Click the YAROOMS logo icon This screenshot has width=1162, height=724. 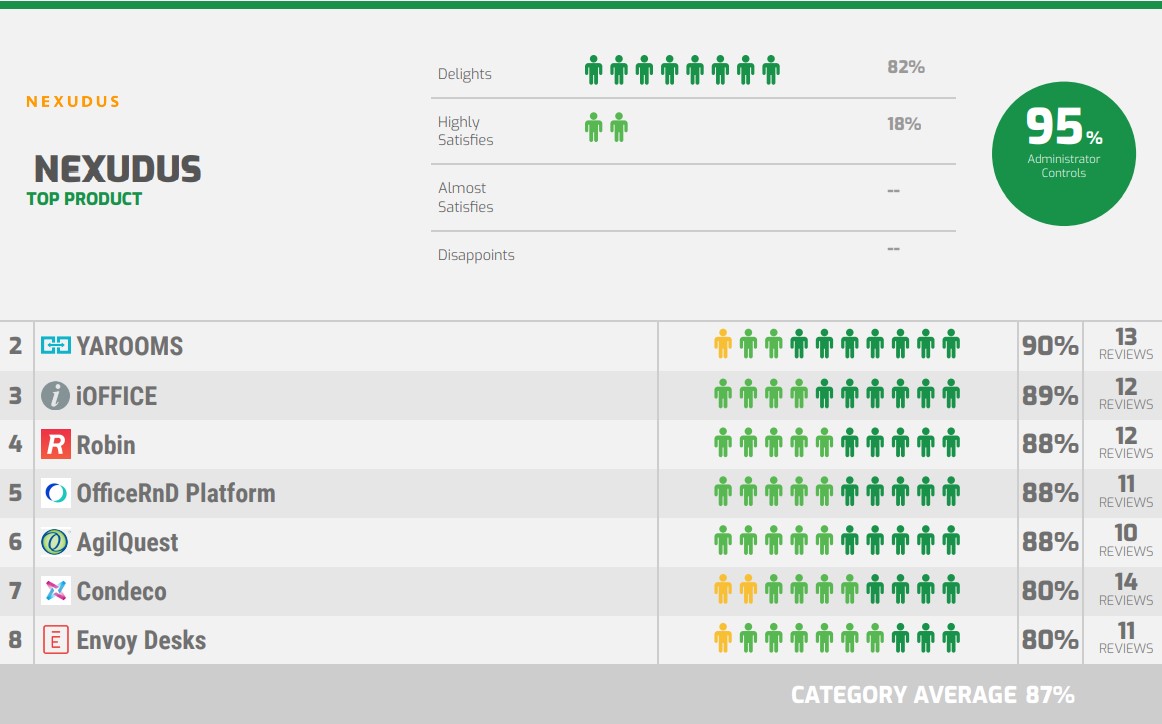(56, 345)
